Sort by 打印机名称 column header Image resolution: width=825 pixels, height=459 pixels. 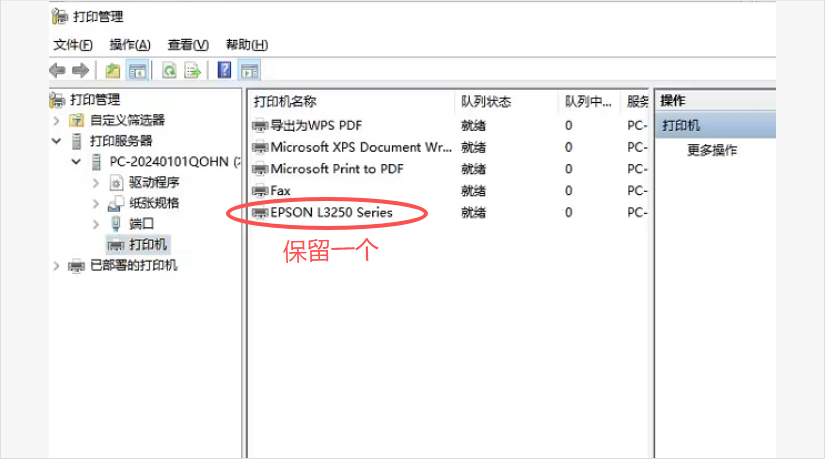tap(285, 102)
